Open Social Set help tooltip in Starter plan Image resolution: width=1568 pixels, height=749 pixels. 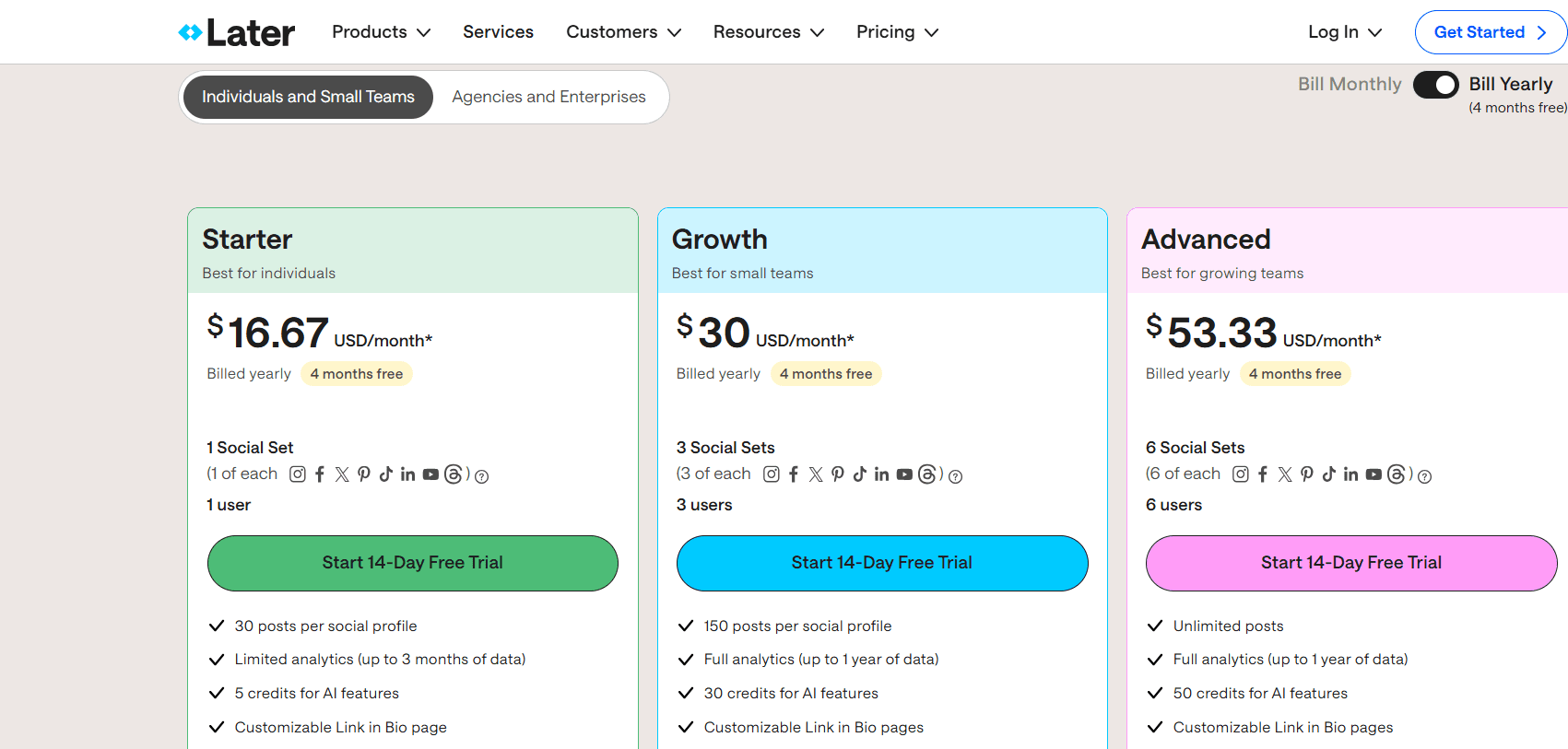481,476
